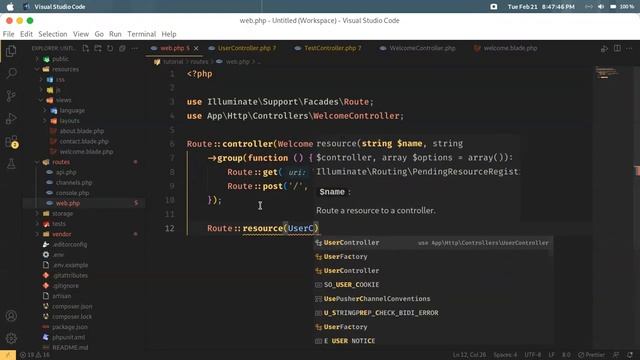
Task: Open channels.php in routes folder
Action: (73, 182)
